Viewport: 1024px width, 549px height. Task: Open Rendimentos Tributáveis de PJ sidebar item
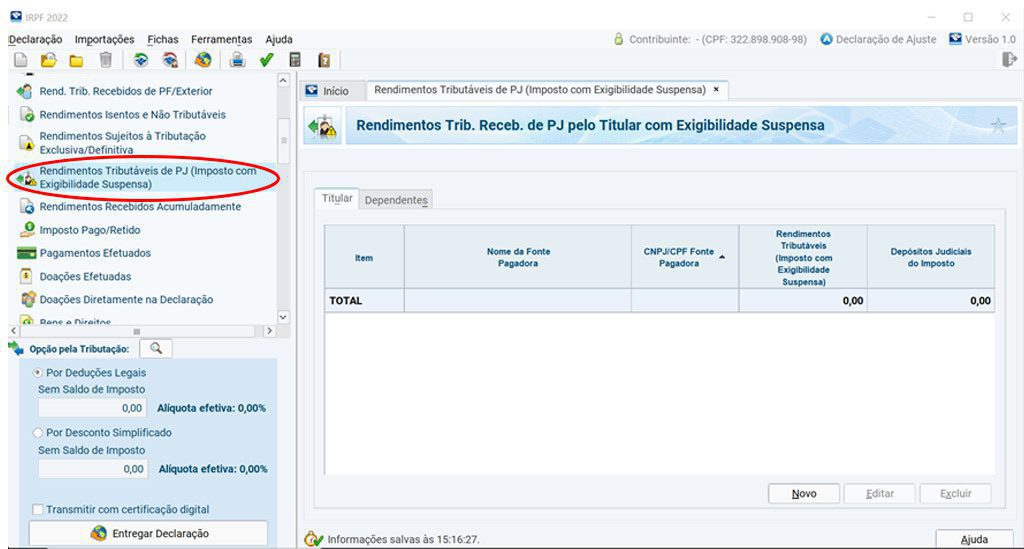tap(148, 178)
